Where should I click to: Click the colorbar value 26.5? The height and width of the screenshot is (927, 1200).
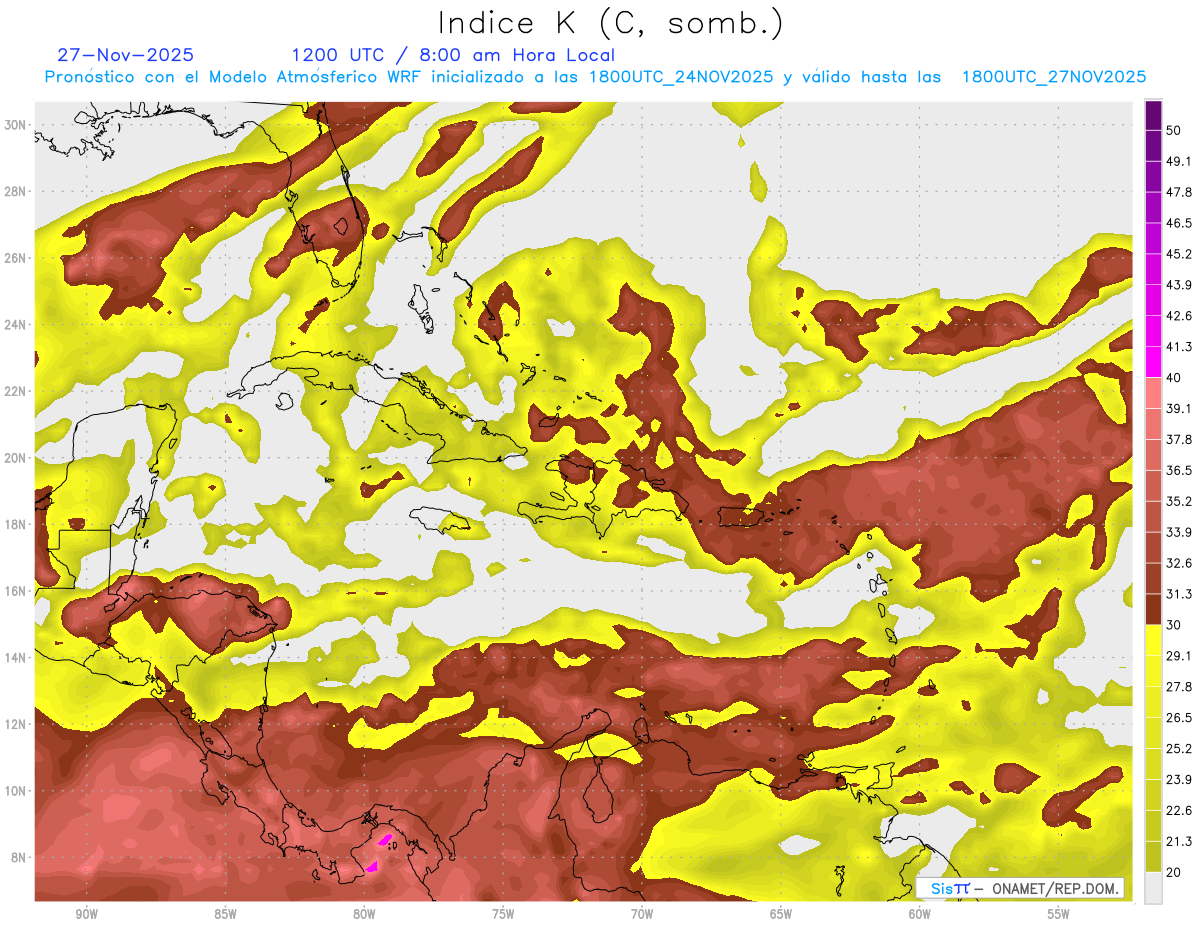click(1179, 718)
